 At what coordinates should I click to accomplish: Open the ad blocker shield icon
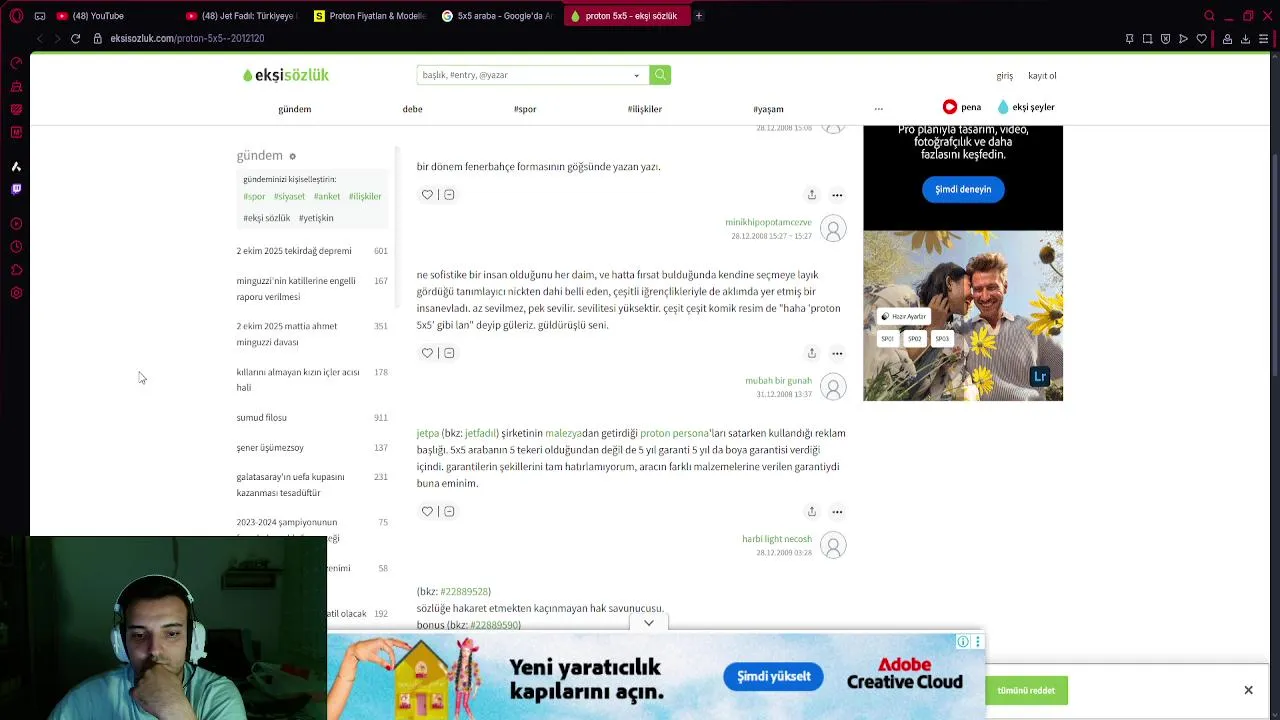[x=1165, y=38]
